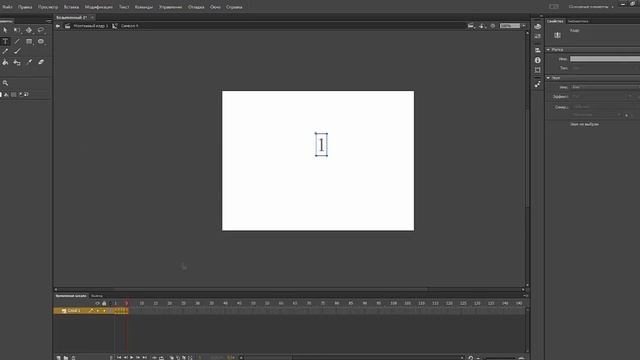This screenshot has height=360, width=640.
Task: Click the frame label name input field
Action: (x=605, y=59)
